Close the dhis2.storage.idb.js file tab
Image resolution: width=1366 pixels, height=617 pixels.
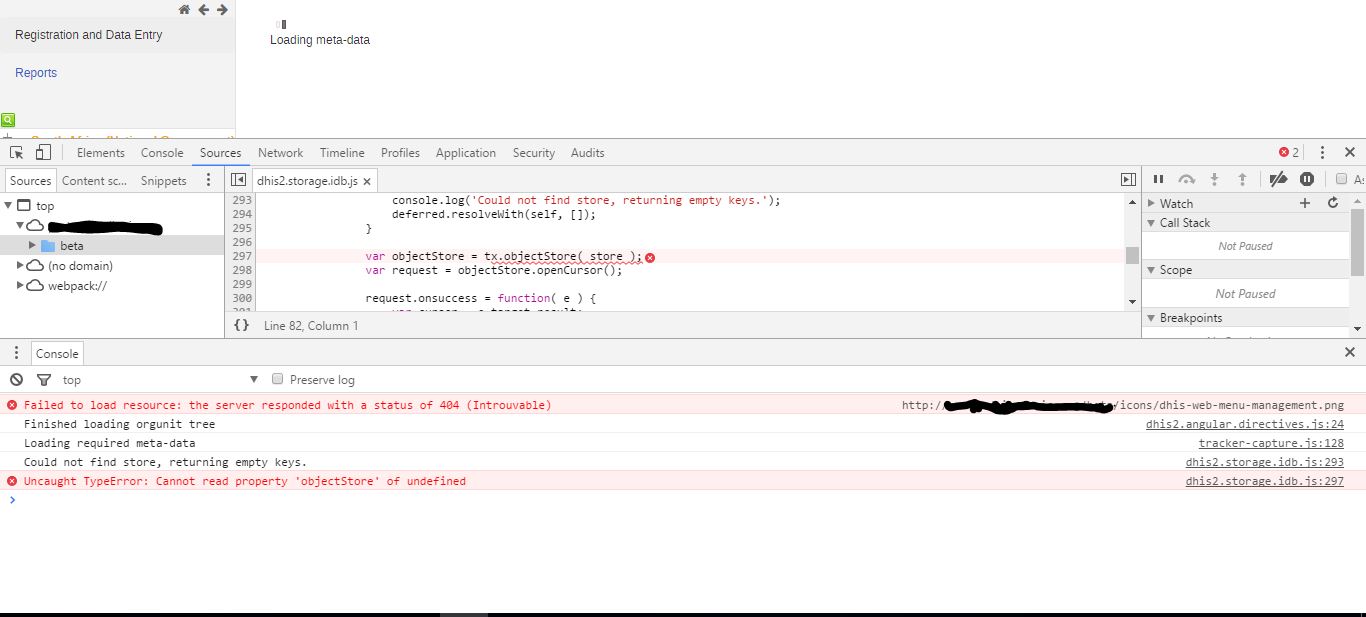coord(367,181)
